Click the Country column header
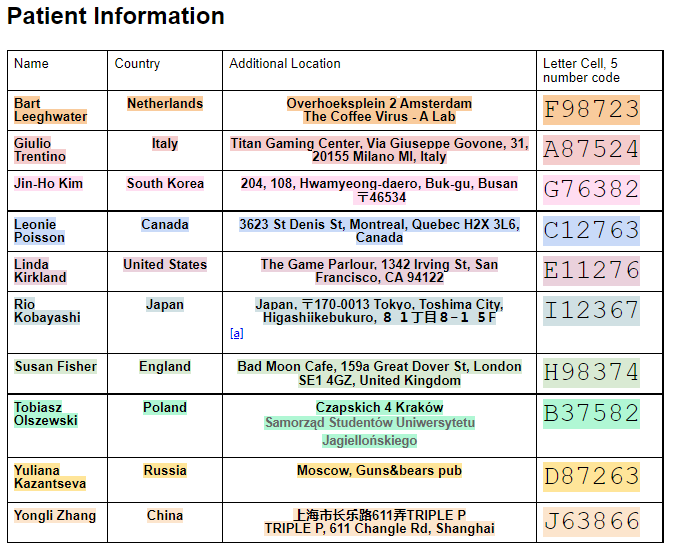This screenshot has height=553, width=682. point(137,64)
